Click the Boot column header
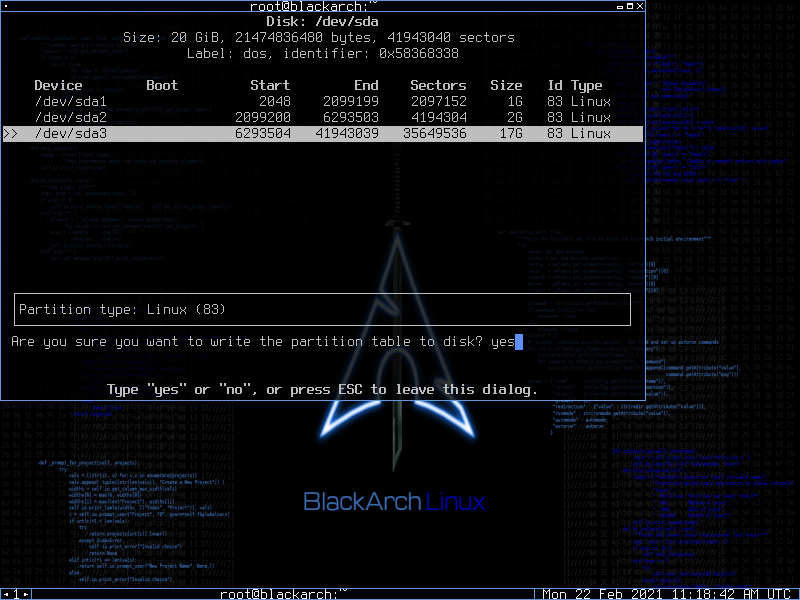 162,85
